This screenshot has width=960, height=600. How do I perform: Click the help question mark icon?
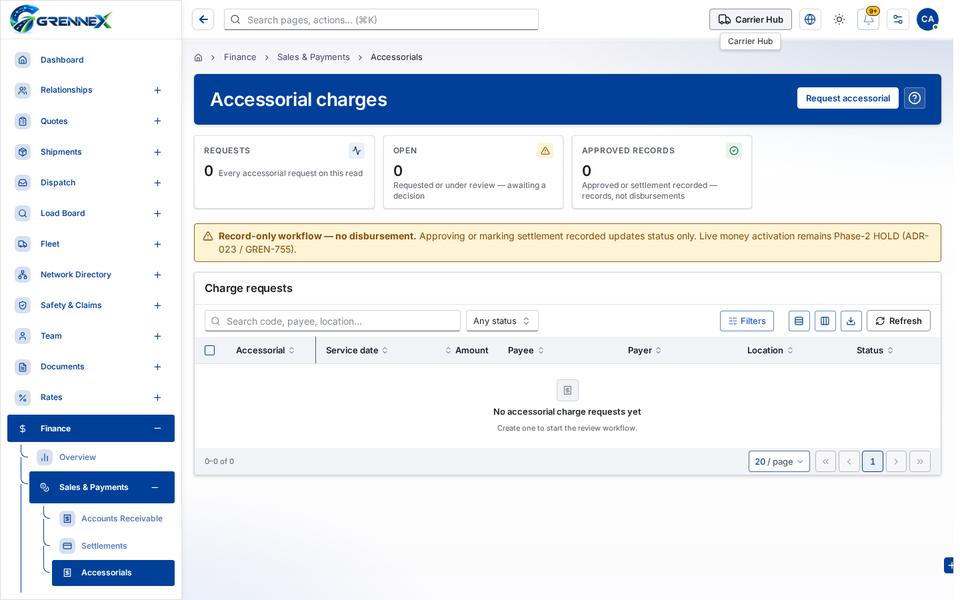point(915,98)
